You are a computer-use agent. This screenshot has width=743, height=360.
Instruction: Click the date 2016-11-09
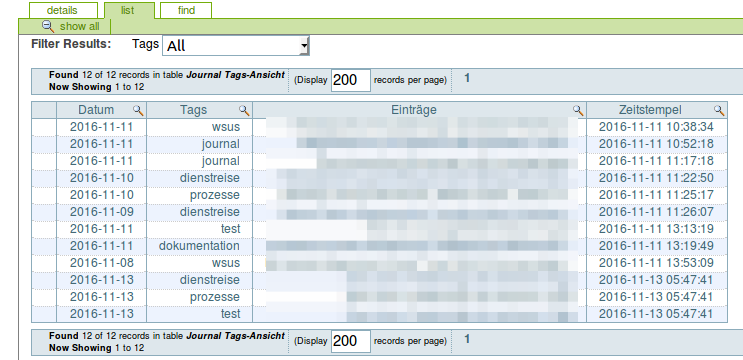point(101,212)
